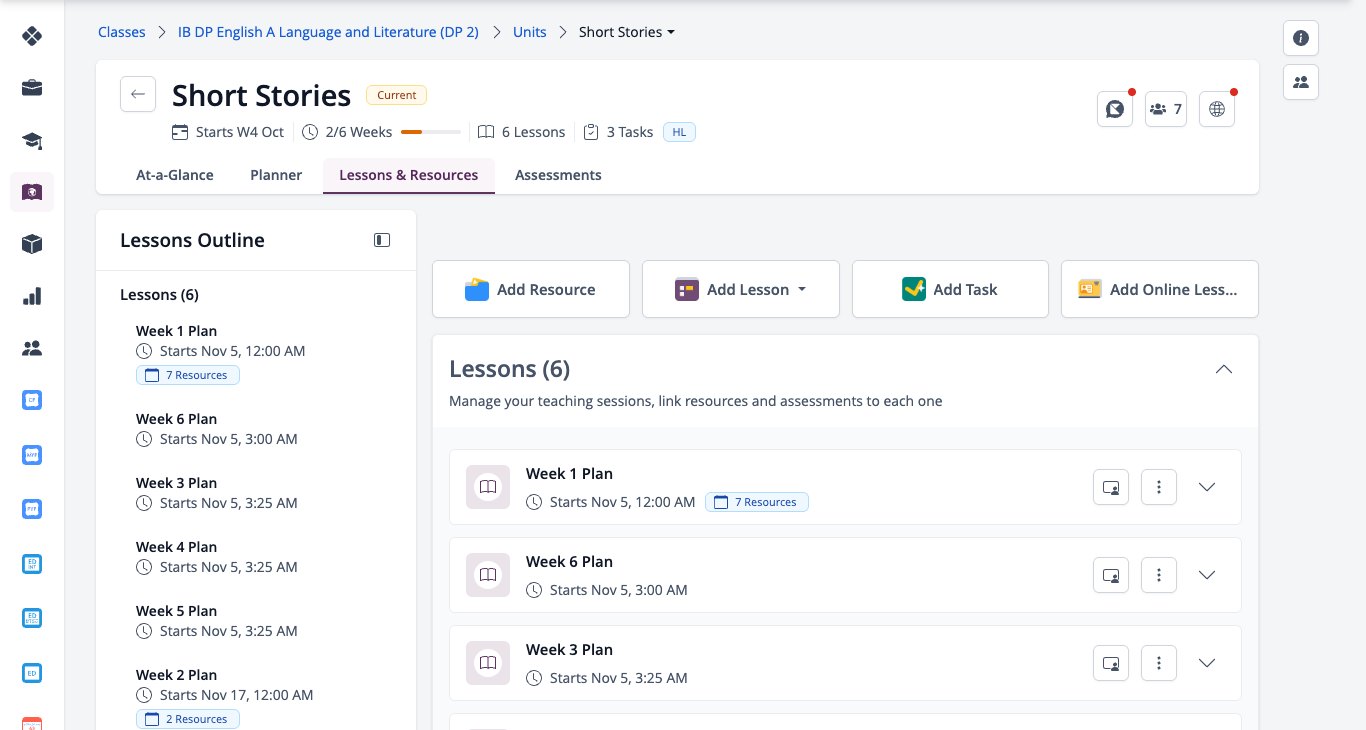The height and width of the screenshot is (730, 1366).
Task: Click the globe icon in unit header
Action: pos(1217,109)
